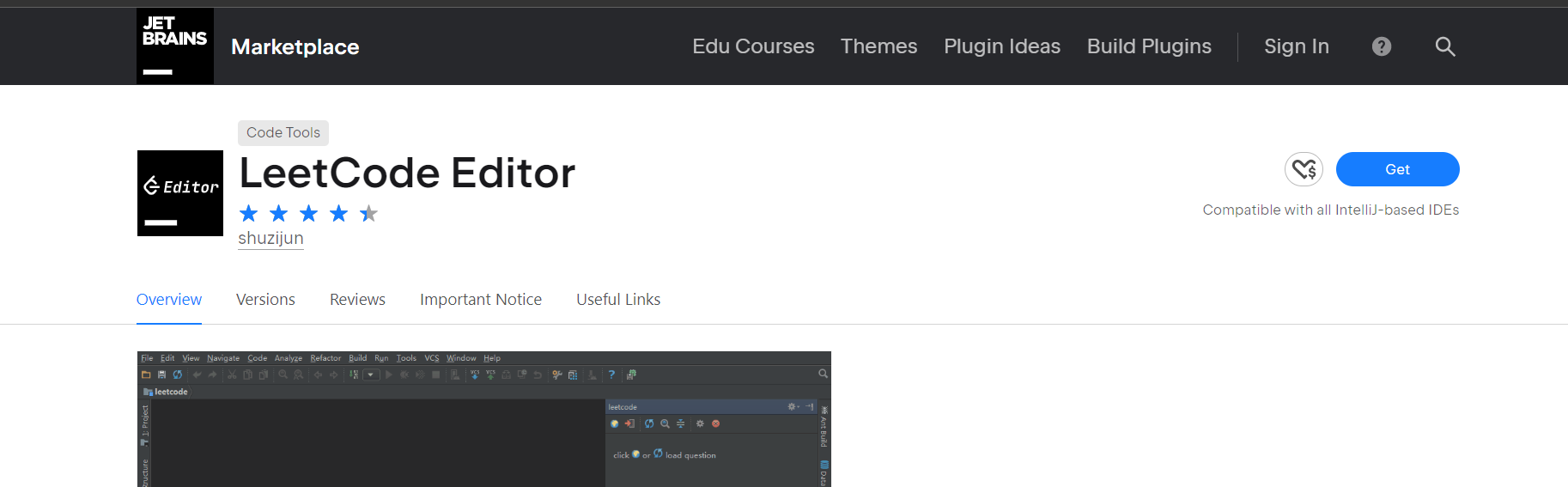This screenshot has height=487, width=1568.
Task: Open the Marketplace home link
Action: click(295, 47)
